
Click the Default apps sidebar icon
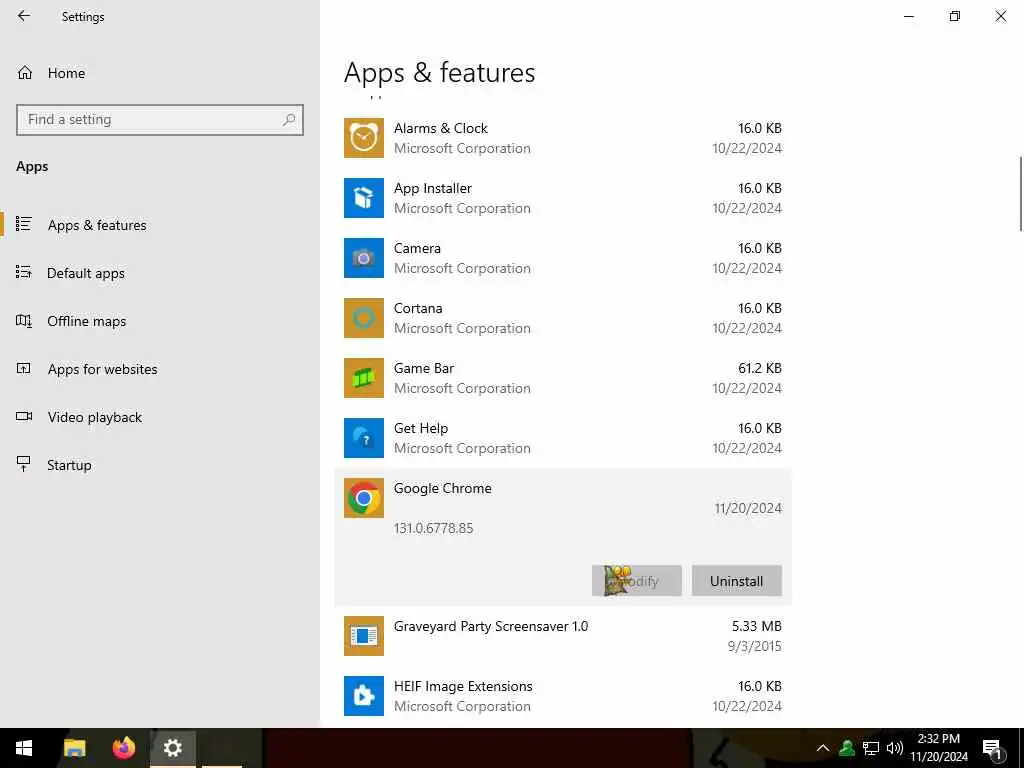(x=24, y=272)
